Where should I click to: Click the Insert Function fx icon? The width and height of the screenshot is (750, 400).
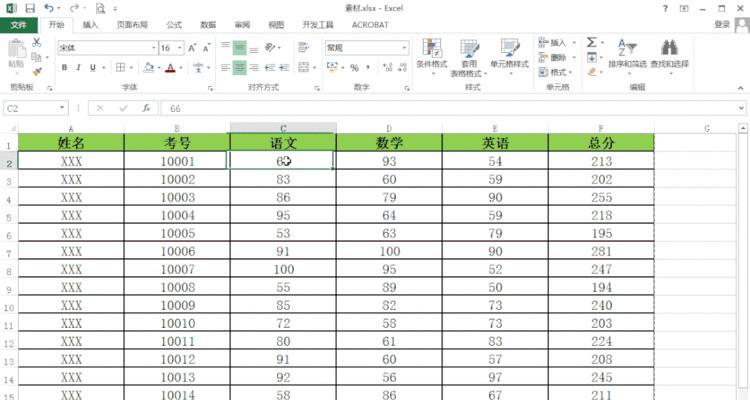click(x=146, y=109)
